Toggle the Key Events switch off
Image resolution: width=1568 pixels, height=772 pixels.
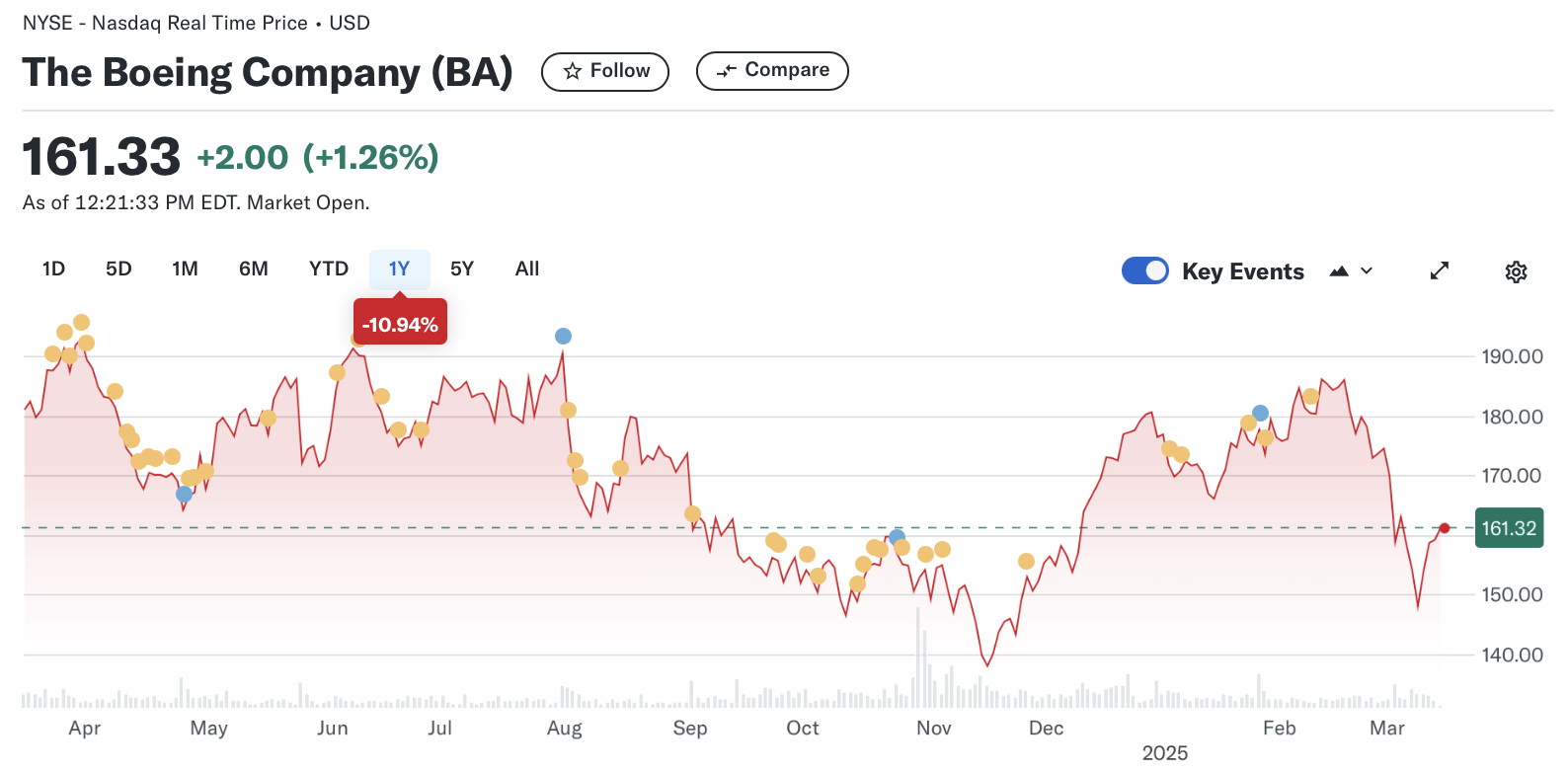click(x=1145, y=270)
